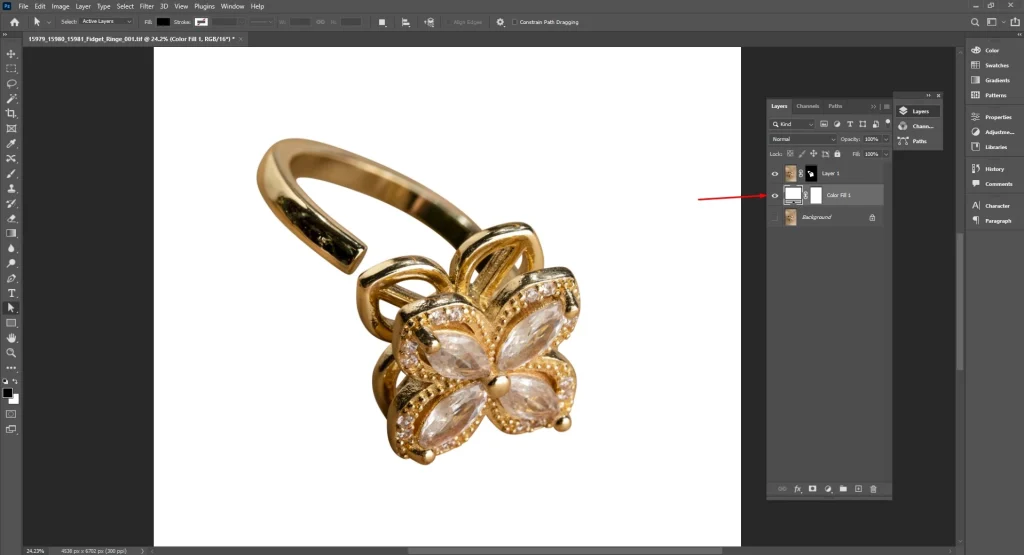Select the Move tool
Image resolution: width=1024 pixels, height=555 pixels.
tap(12, 54)
